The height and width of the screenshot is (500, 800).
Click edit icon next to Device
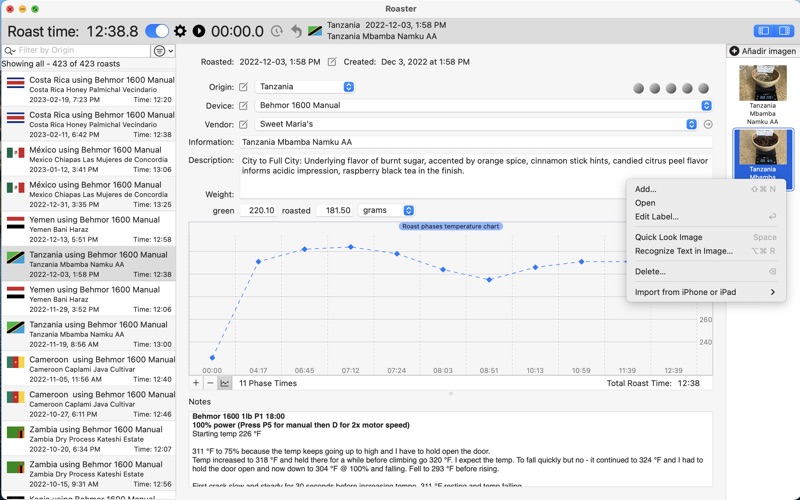pyautogui.click(x=243, y=106)
